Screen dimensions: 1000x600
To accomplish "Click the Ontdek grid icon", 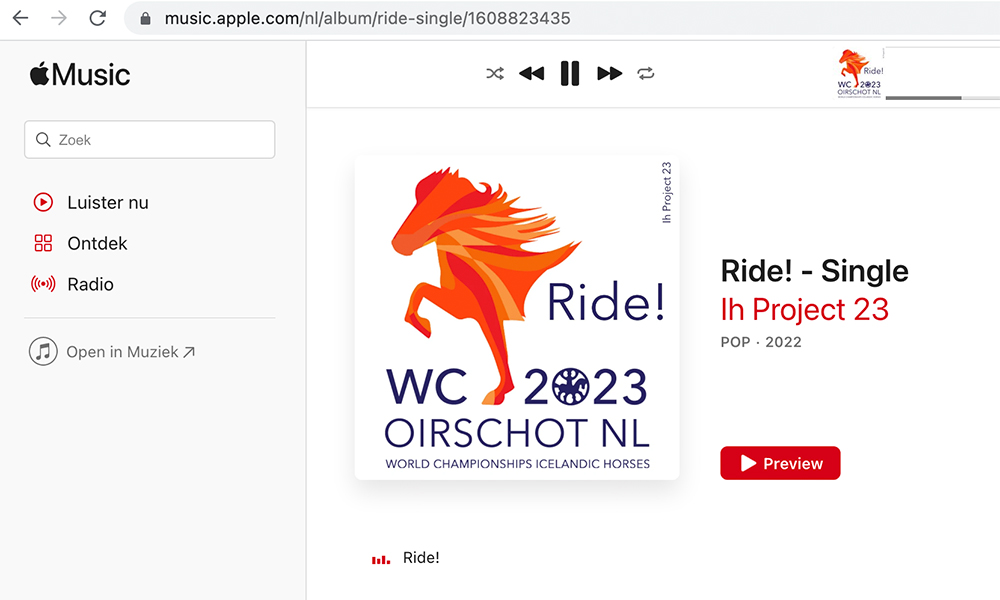I will [x=43, y=243].
